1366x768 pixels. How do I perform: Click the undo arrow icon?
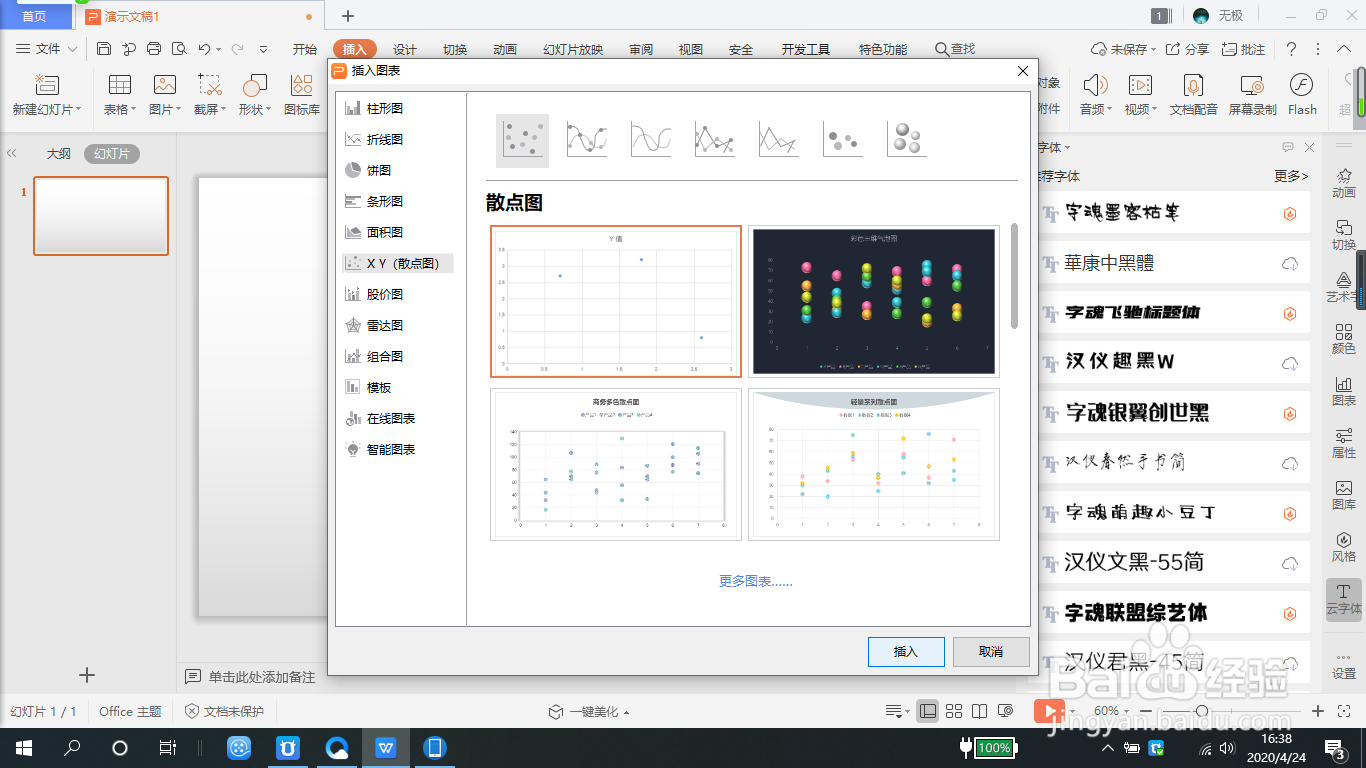tap(204, 49)
